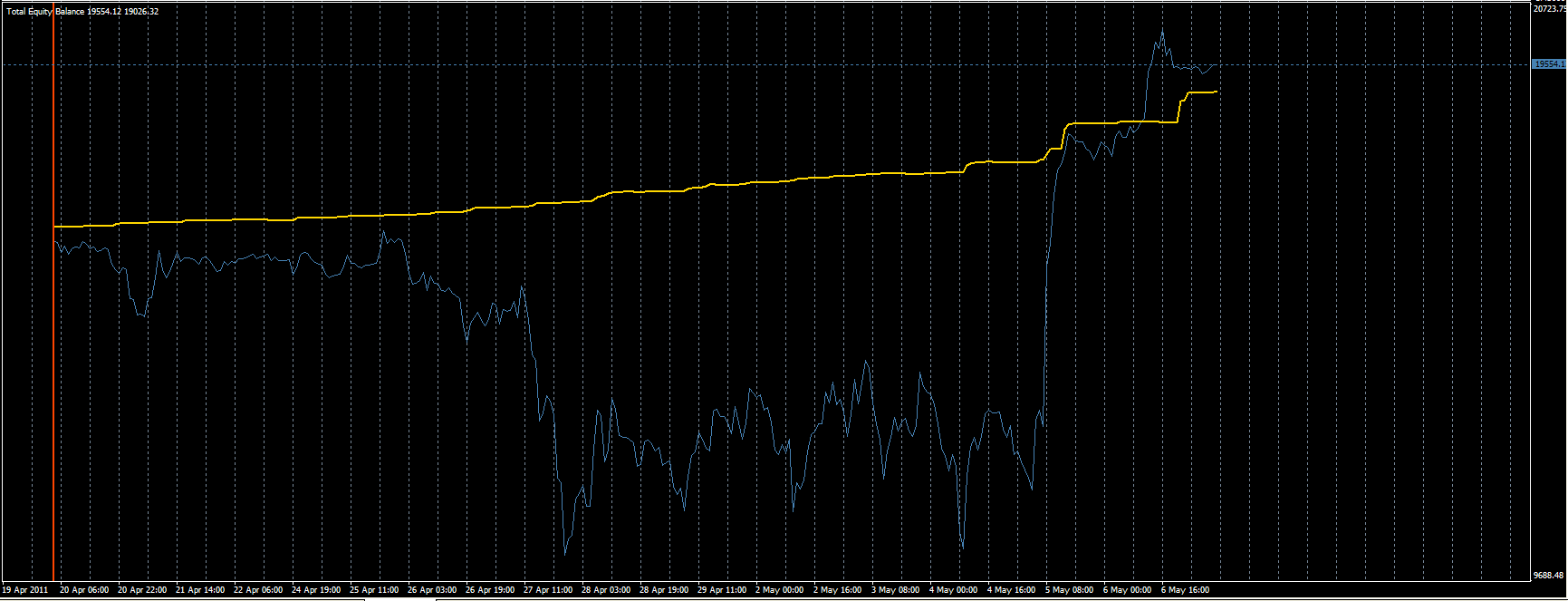Click the 19 Apr 2011 date label
1568x601 pixels.
pos(25,590)
